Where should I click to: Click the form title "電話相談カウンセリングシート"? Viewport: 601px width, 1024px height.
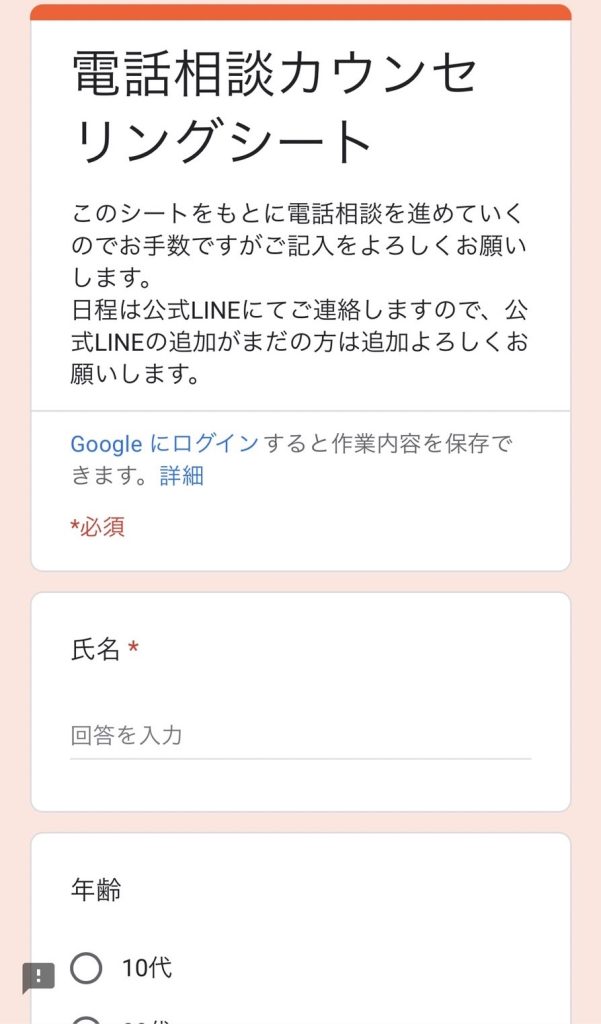pyautogui.click(x=275, y=108)
